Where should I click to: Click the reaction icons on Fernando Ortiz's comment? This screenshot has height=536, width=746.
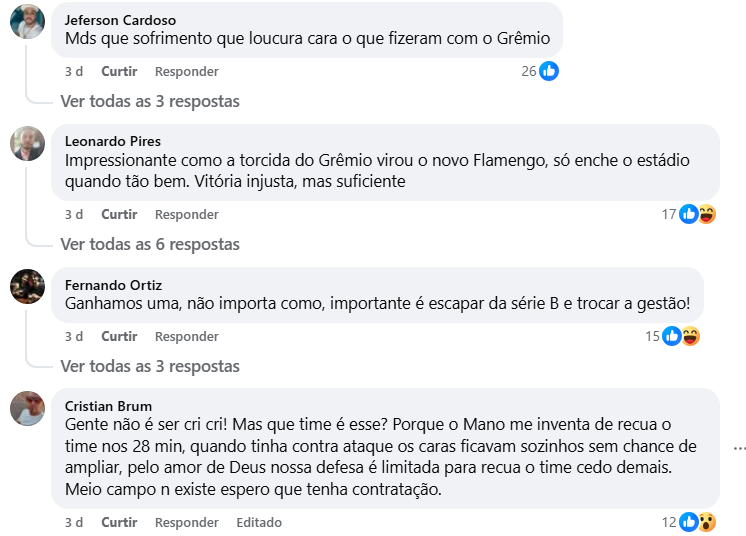(x=680, y=336)
